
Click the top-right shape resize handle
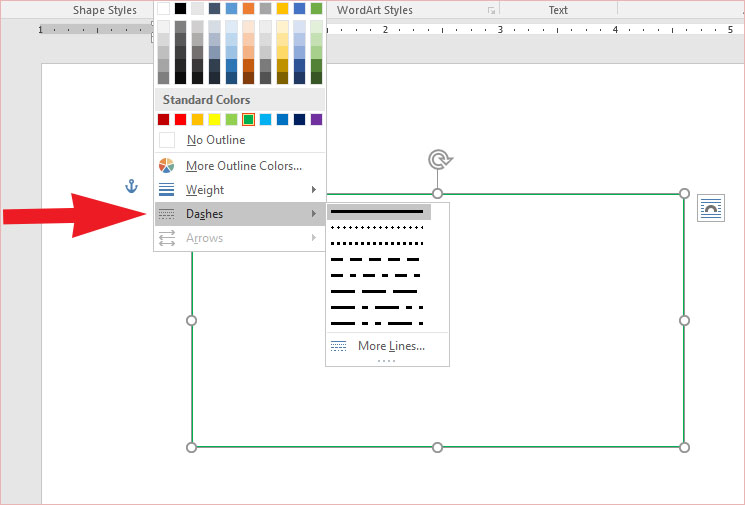[684, 193]
